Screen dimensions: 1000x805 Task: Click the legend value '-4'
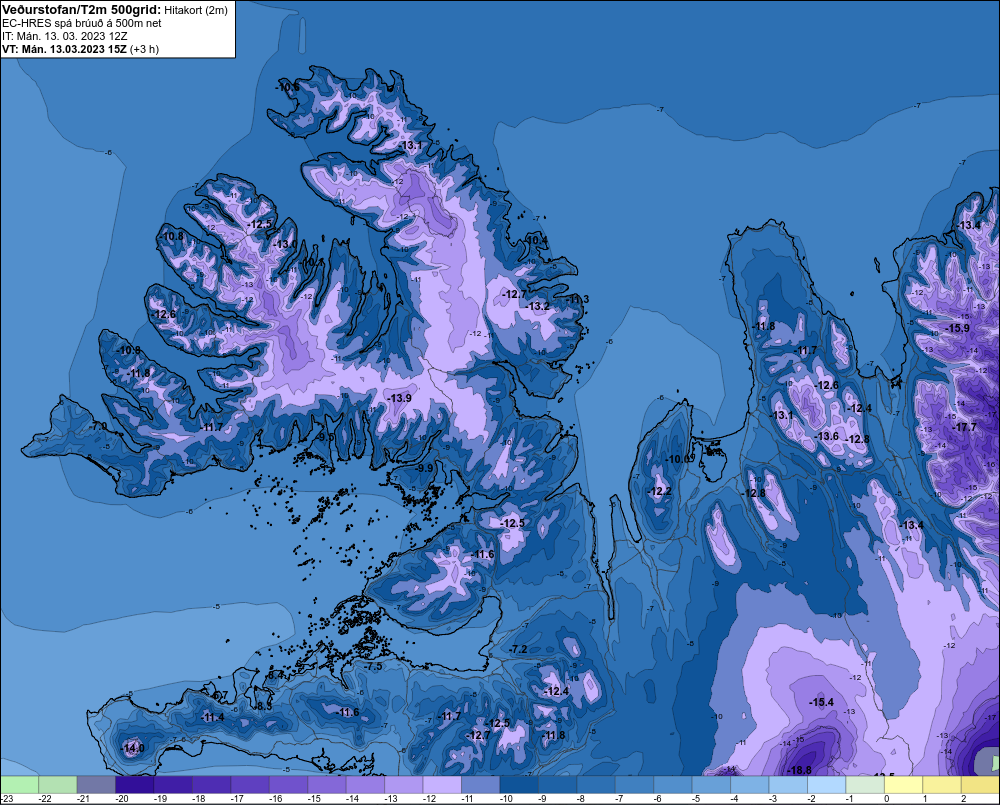735,799
